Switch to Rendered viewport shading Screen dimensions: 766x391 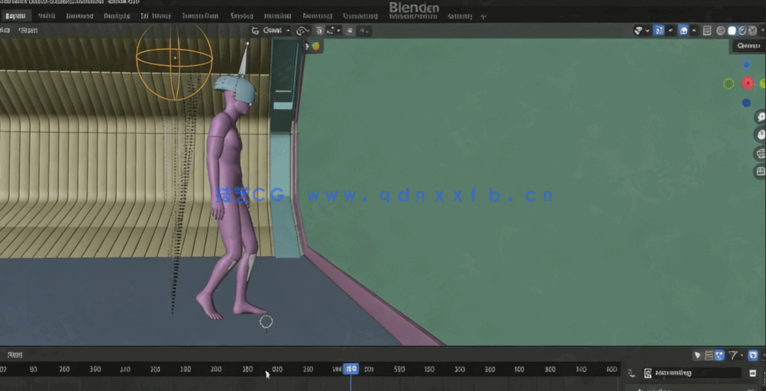point(753,31)
